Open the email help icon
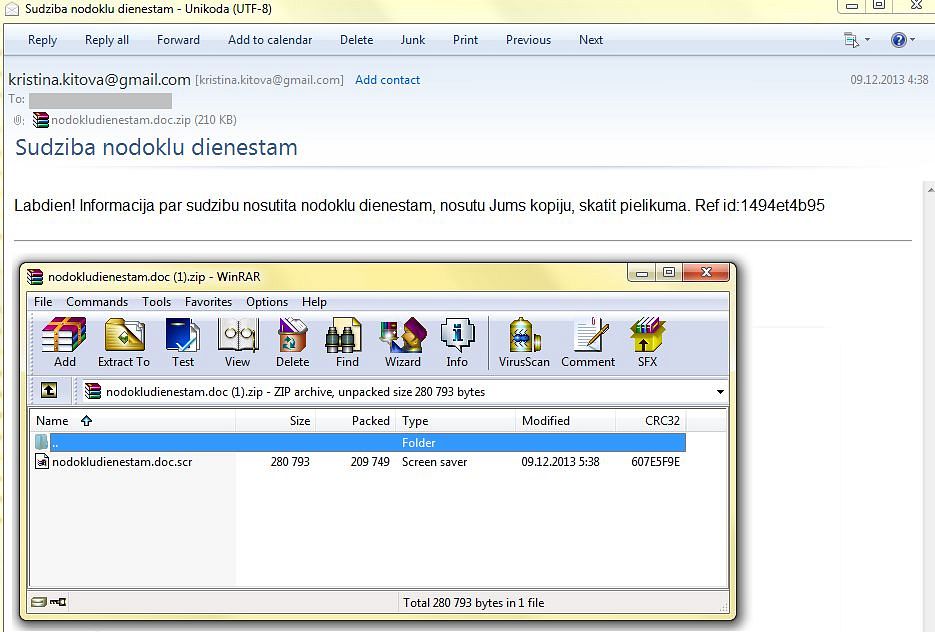935x632 pixels. point(898,40)
